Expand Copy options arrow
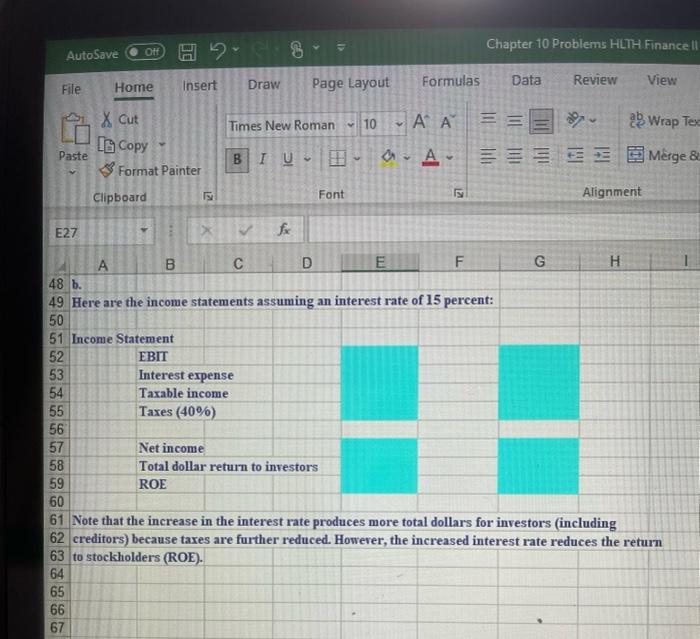 (x=162, y=144)
